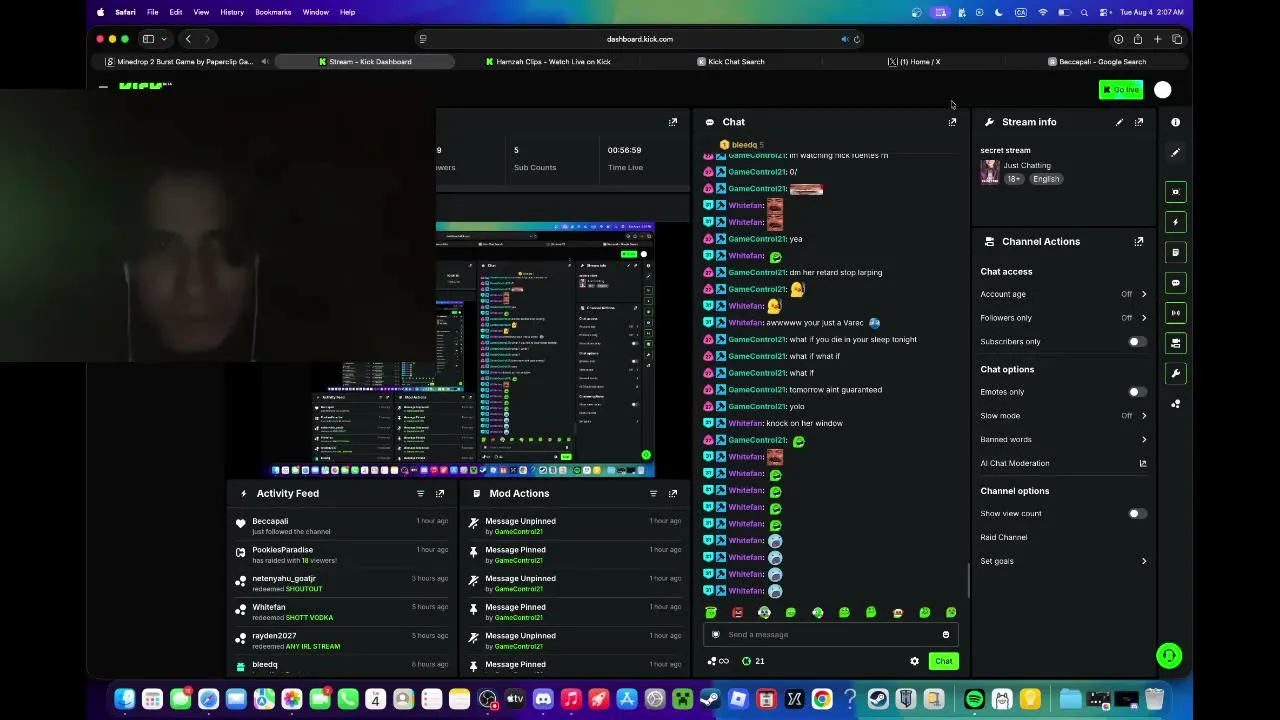
Task: Pop out the Mod Actions panel
Action: [x=673, y=494]
